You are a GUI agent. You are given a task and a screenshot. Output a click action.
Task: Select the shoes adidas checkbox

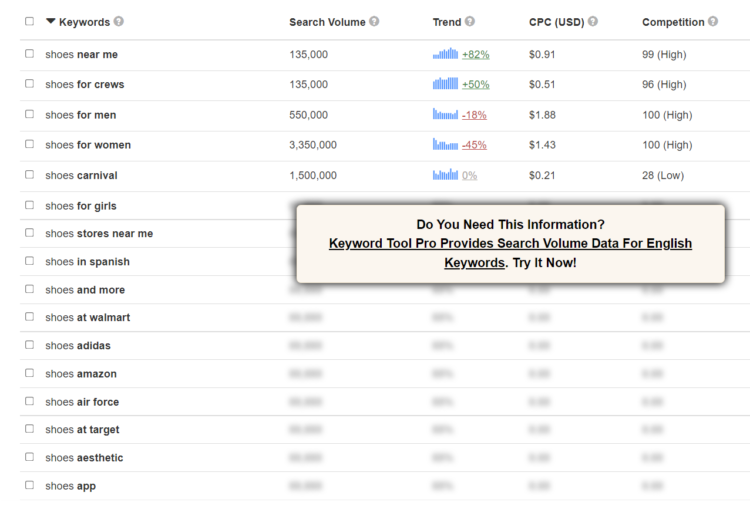tap(29, 346)
